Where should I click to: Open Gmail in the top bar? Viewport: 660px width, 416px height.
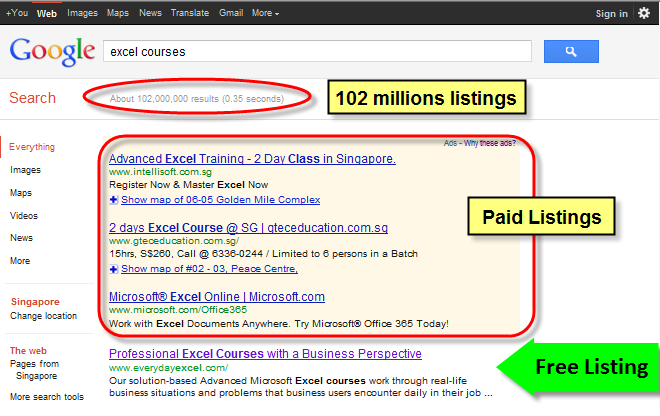pos(231,13)
